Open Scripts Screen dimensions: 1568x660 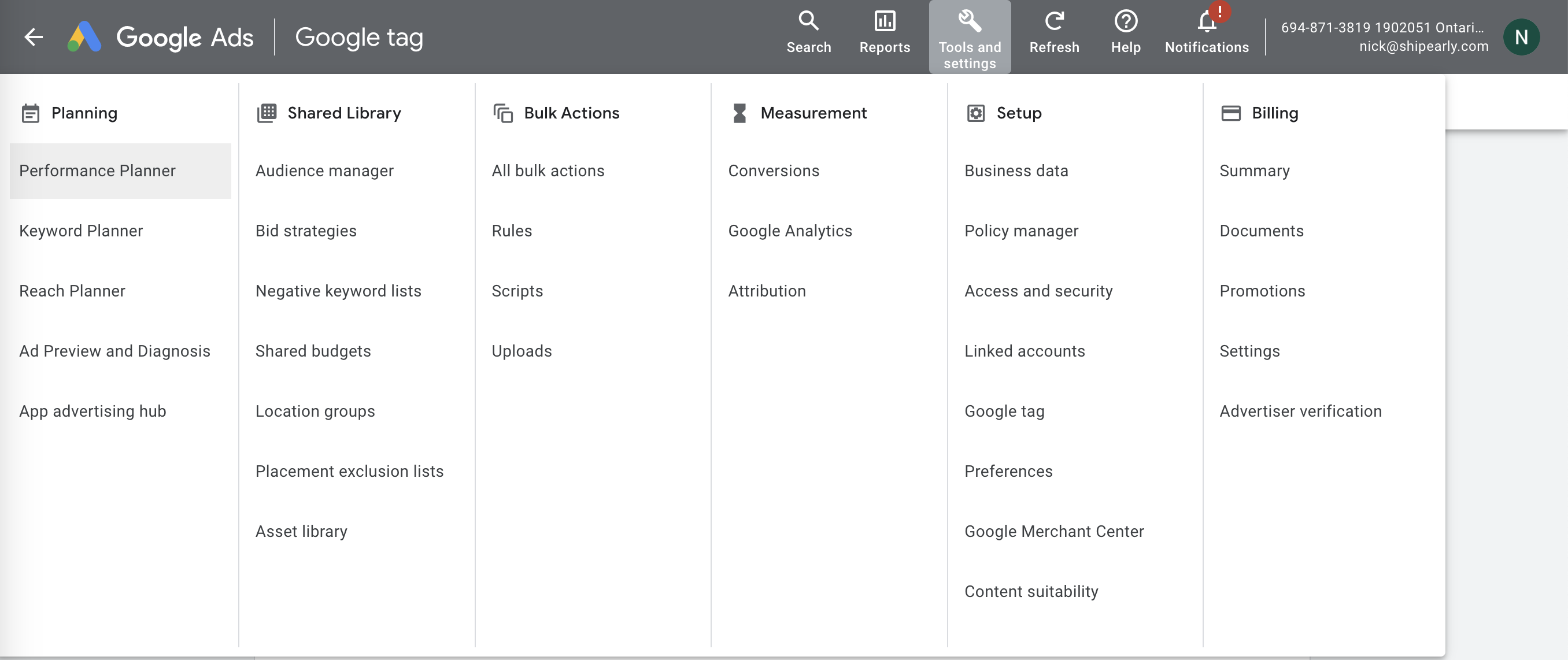coord(517,291)
